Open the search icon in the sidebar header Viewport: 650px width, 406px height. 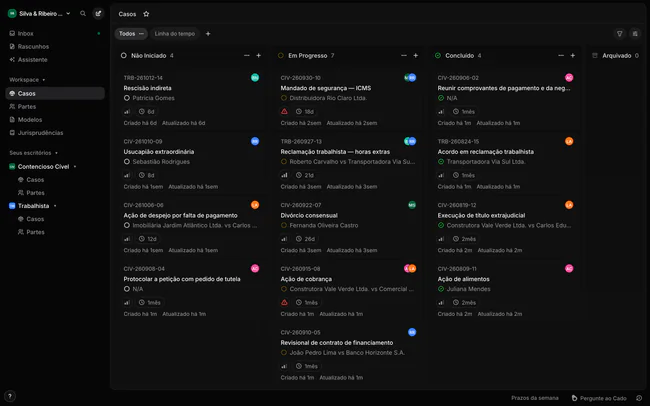click(83, 14)
